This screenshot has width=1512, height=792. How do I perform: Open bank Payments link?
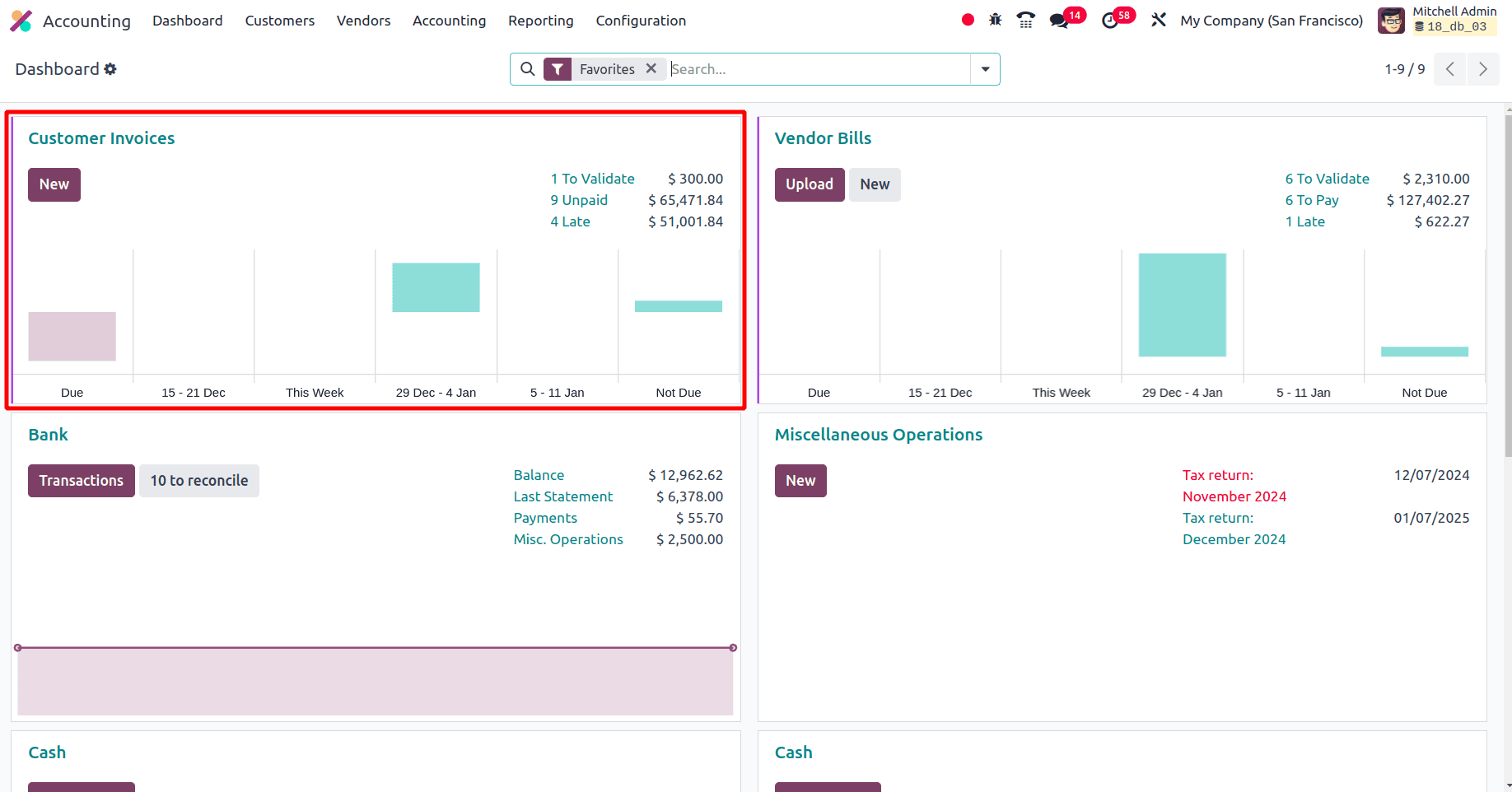click(545, 518)
